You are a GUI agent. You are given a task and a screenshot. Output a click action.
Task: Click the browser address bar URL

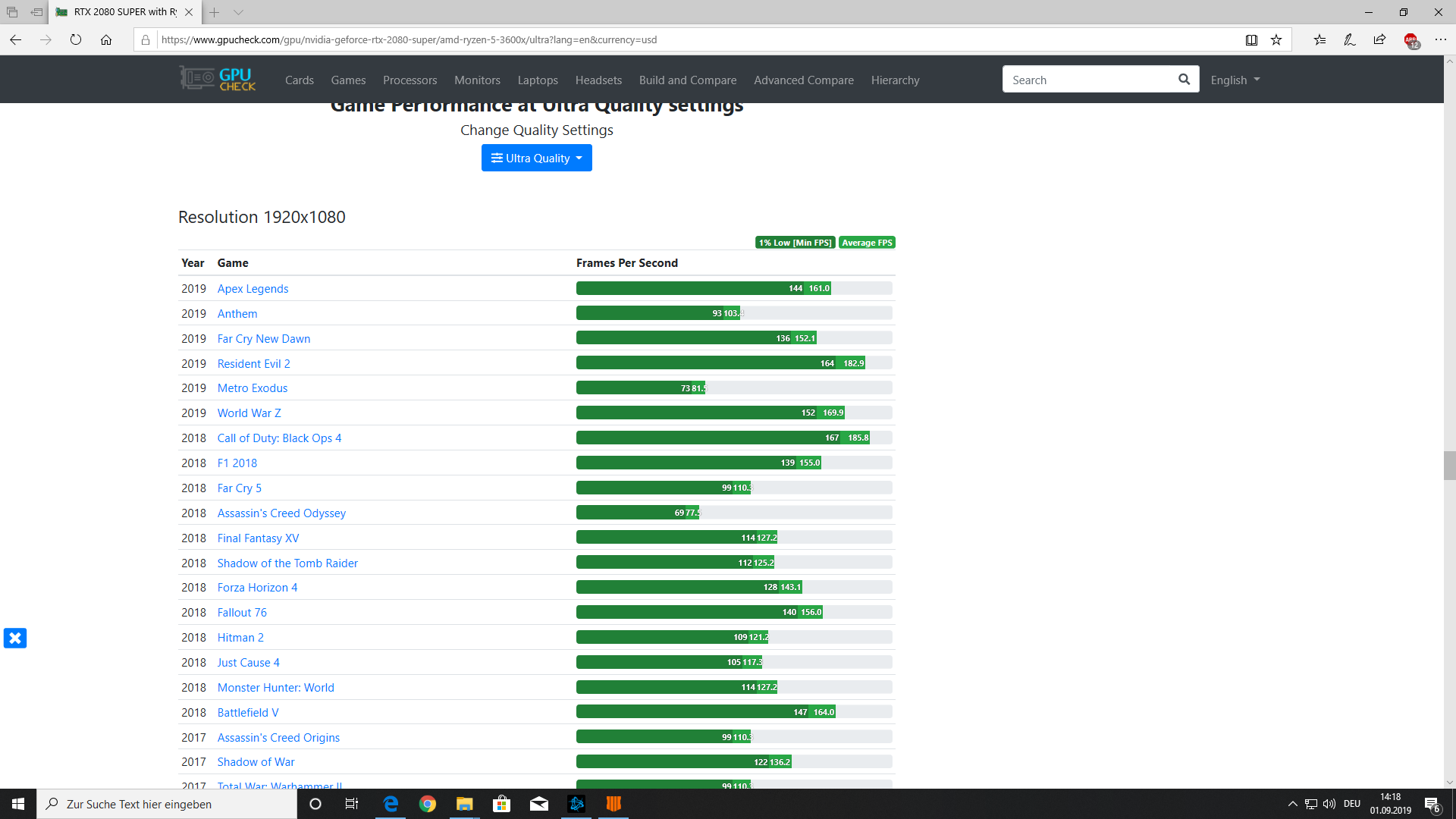click(x=409, y=40)
